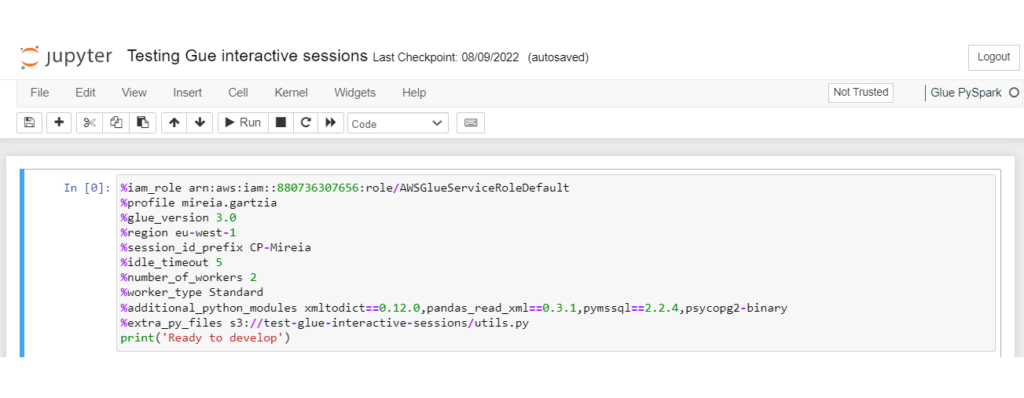
Task: Open the Widgets menu
Action: pyautogui.click(x=355, y=93)
